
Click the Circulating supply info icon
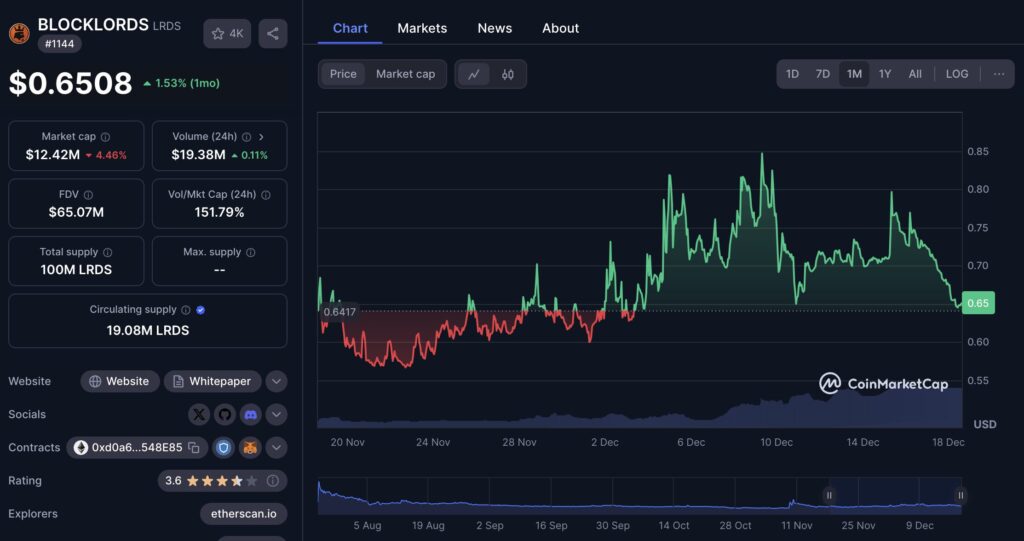click(x=186, y=310)
